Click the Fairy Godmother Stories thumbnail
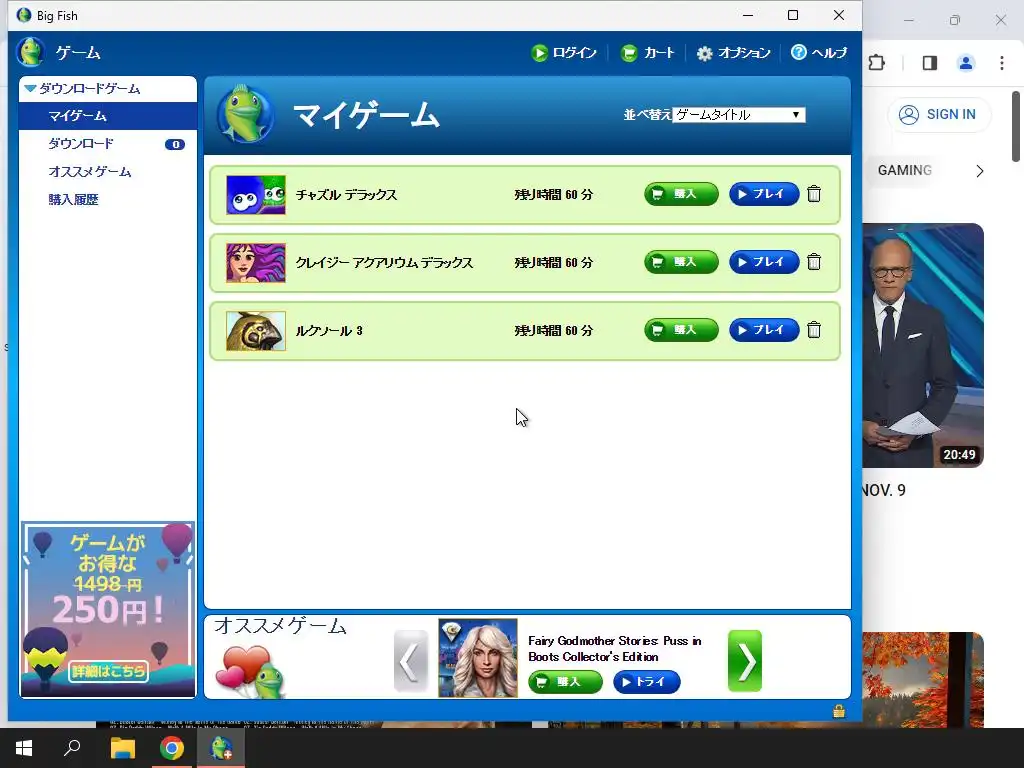Image resolution: width=1024 pixels, height=768 pixels. [x=478, y=658]
